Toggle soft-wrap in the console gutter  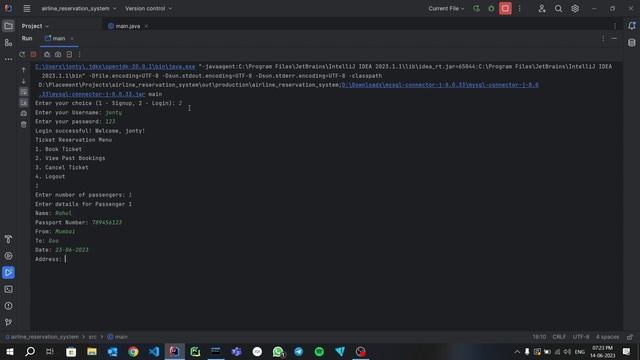tap(24, 91)
